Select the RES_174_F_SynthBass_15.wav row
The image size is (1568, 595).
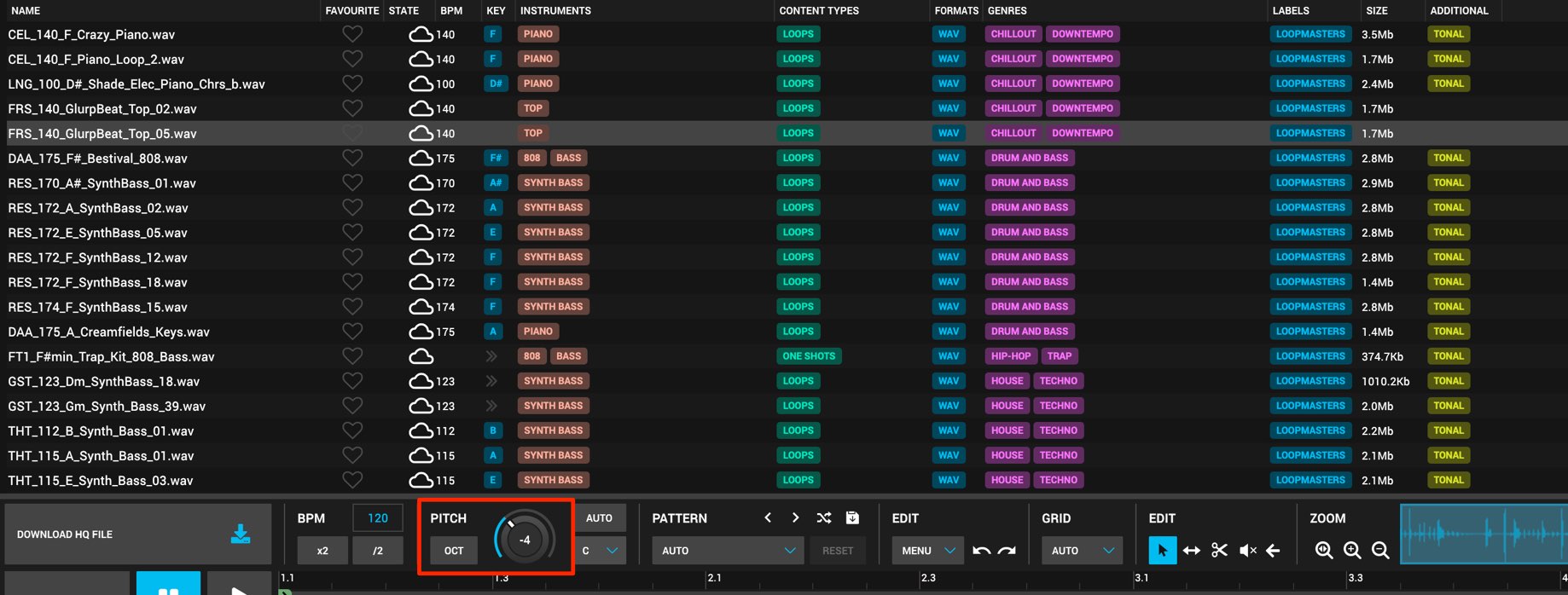[x=784, y=307]
